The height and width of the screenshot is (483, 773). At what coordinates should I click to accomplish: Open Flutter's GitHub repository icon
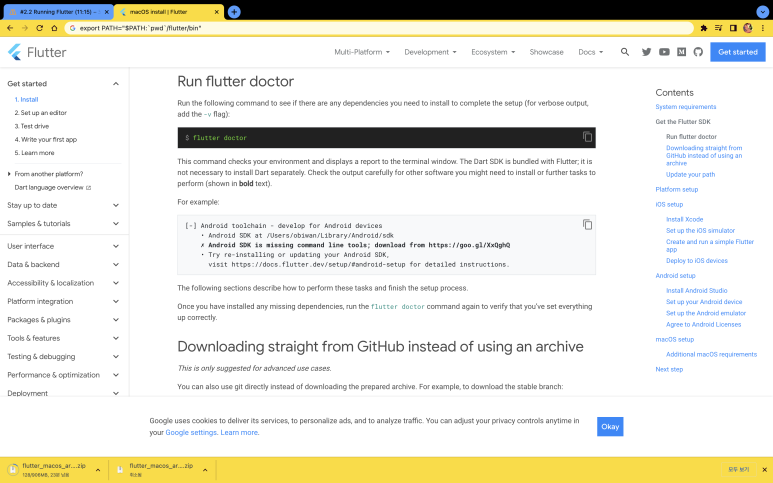[698, 52]
